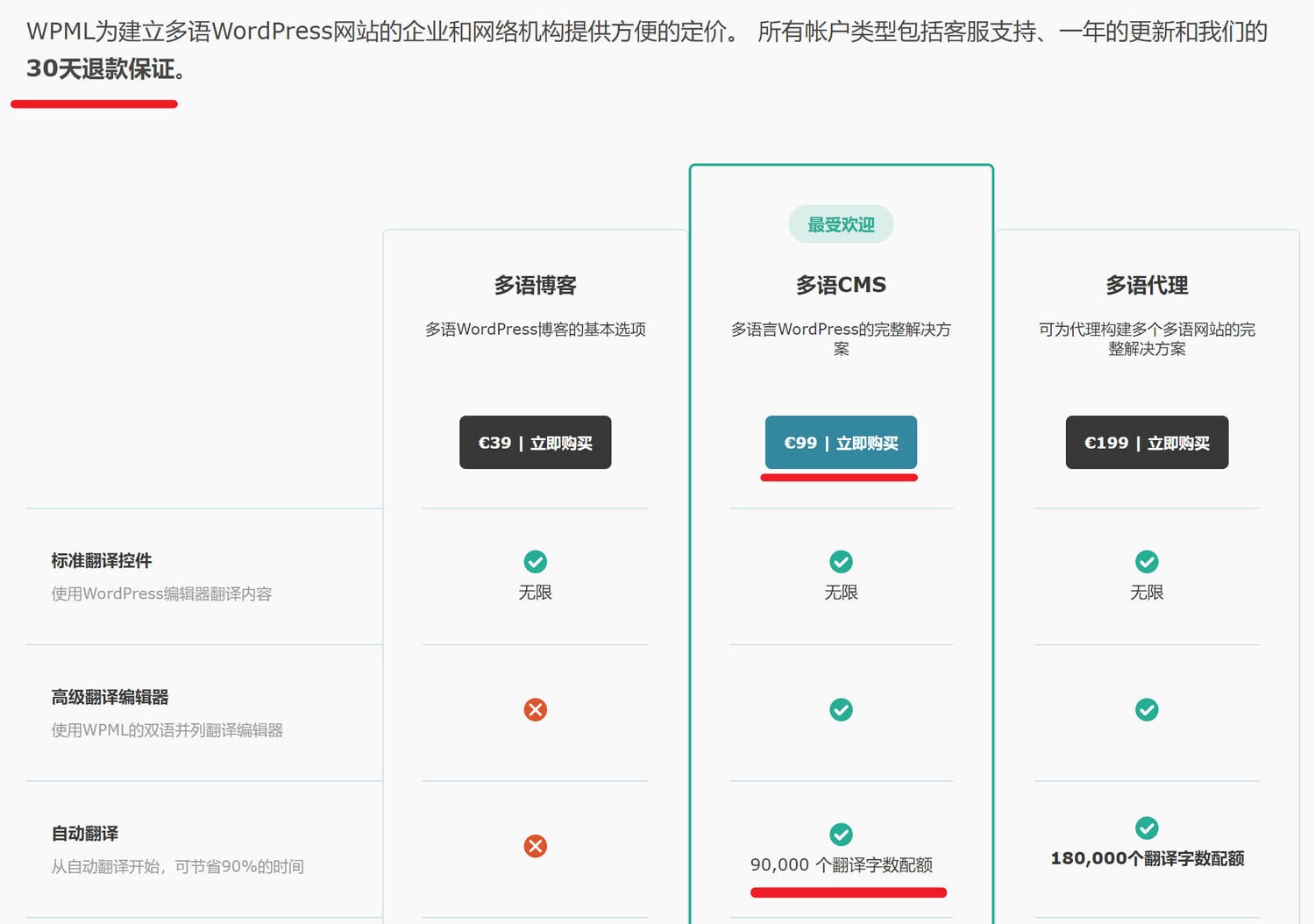Click green check for 多语代理 高级翻译编辑器
The height and width of the screenshot is (924, 1315).
coord(1147,709)
